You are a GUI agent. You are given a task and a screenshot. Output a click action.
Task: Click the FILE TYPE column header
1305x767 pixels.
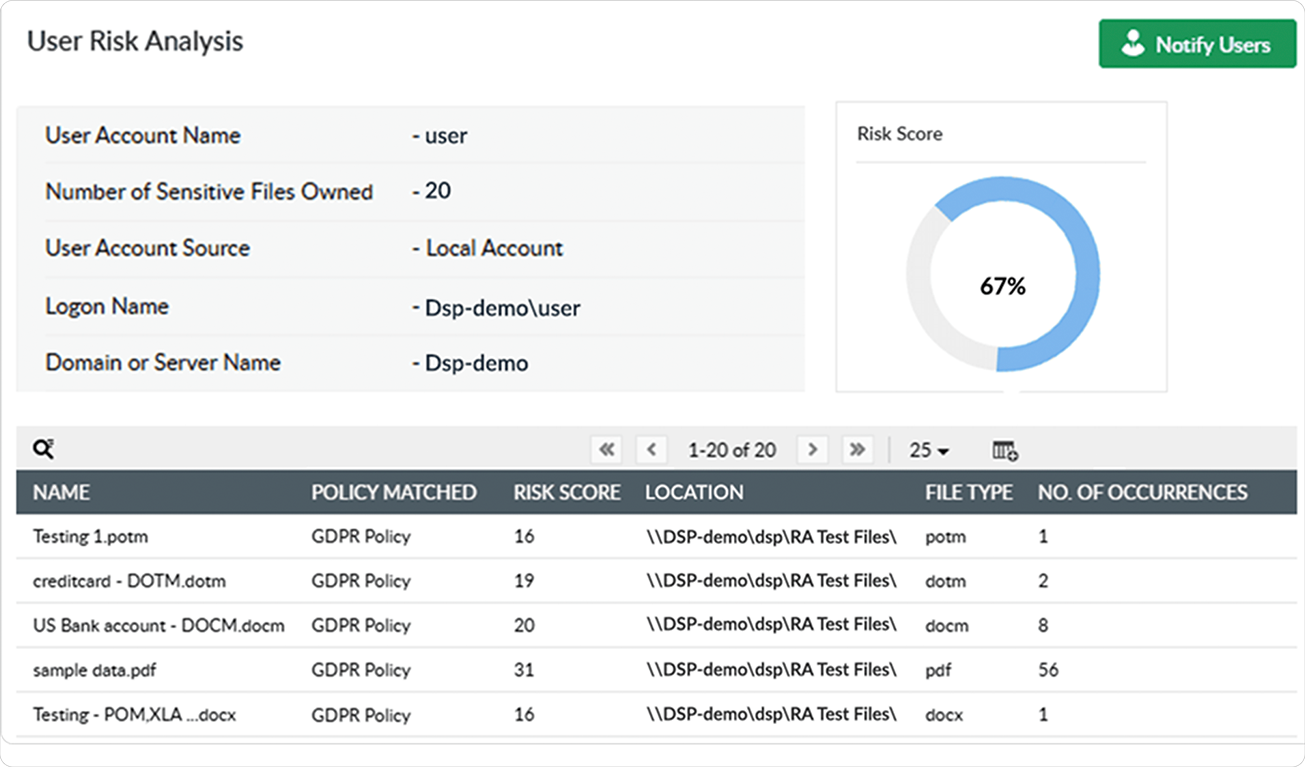[x=968, y=492]
